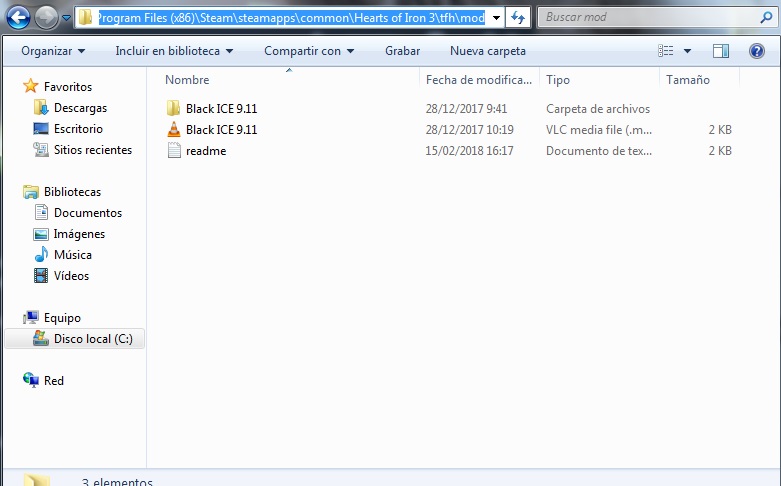This screenshot has width=781, height=486.
Task: Click the Documentos library icon
Action: 41,212
